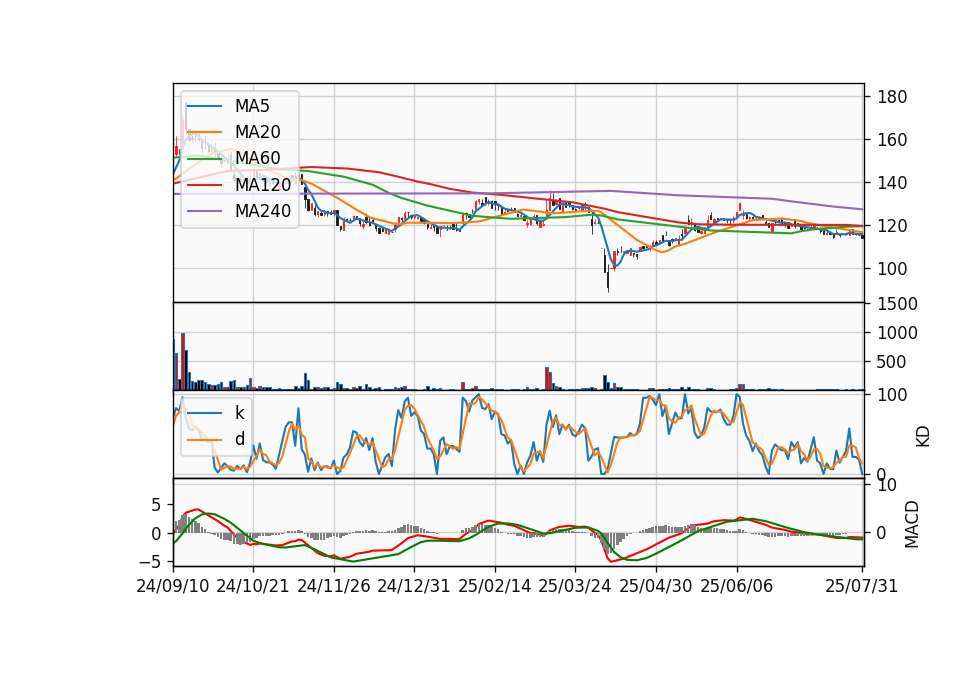Click the purple MA240 legend line swatch
Image resolution: width=960 pixels, height=690 pixels.
click(204, 211)
